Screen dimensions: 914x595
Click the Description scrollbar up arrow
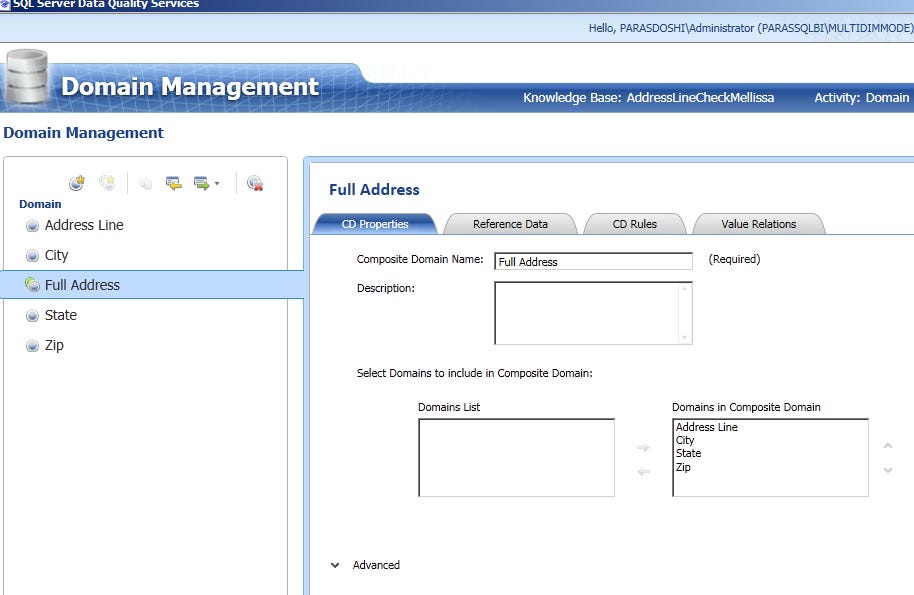tap(684, 288)
